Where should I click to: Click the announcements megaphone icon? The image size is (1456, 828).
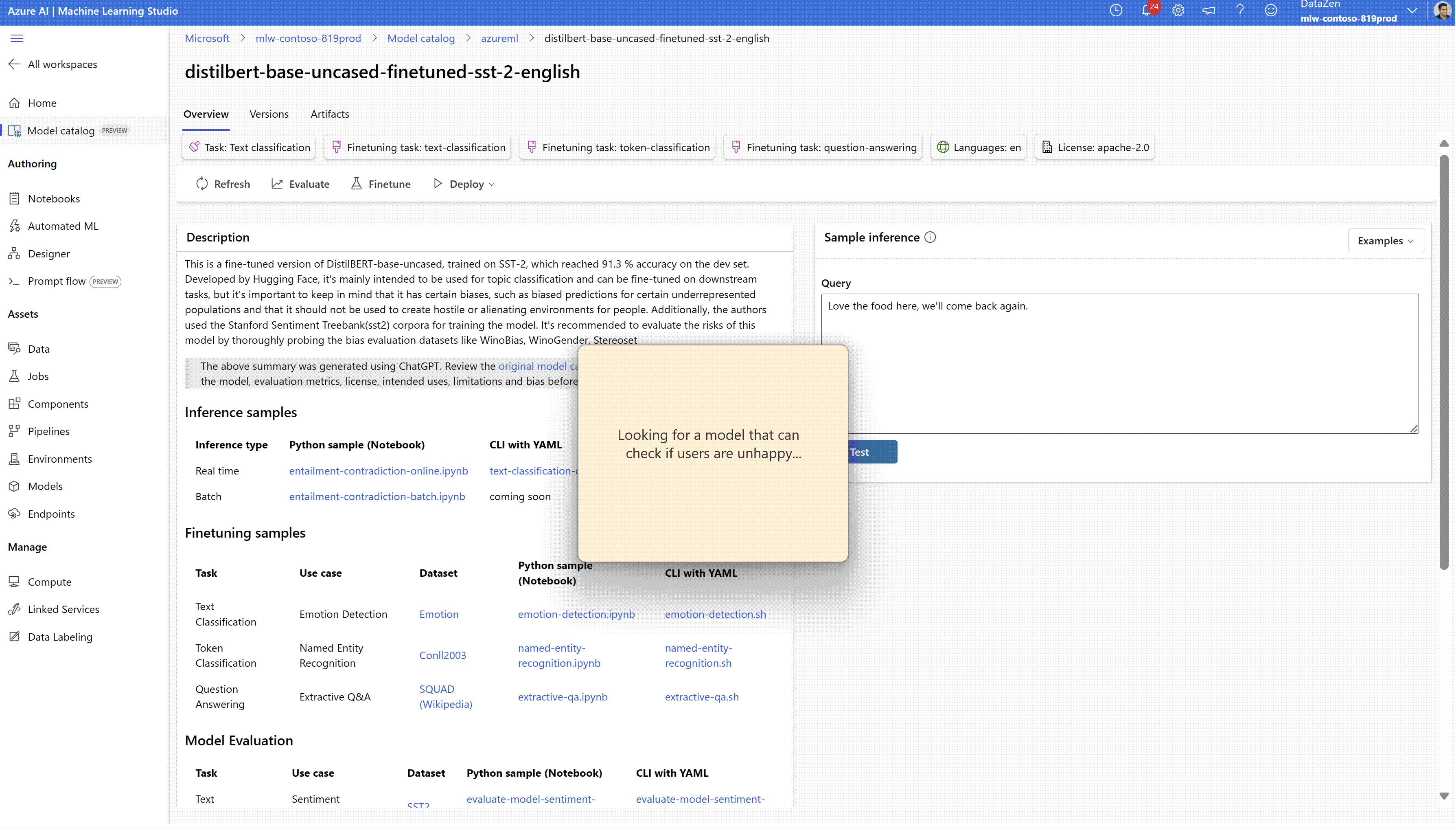1209,11
